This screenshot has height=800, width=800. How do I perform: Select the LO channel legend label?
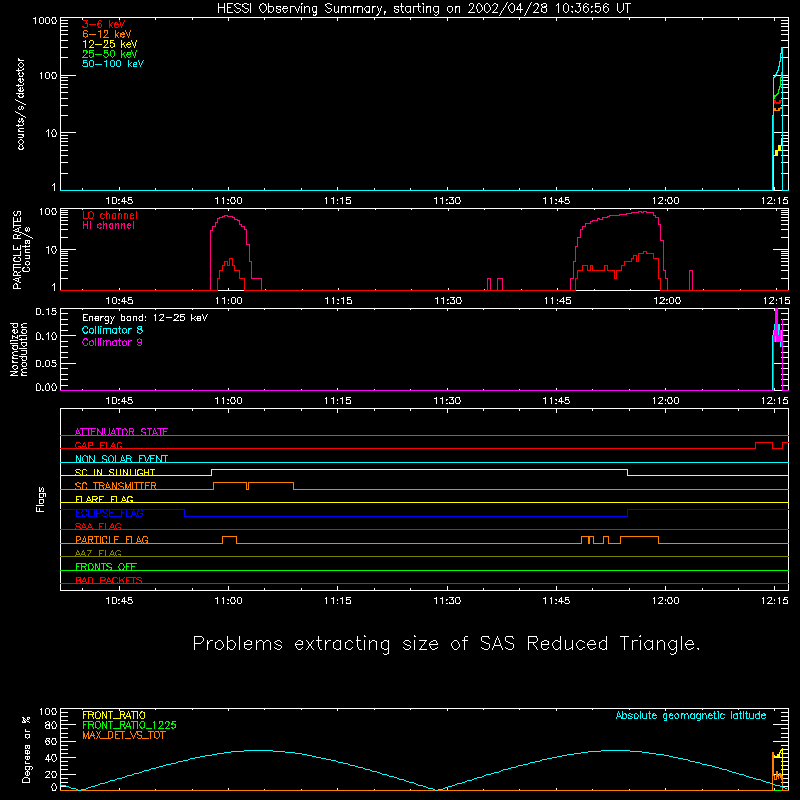pos(110,215)
